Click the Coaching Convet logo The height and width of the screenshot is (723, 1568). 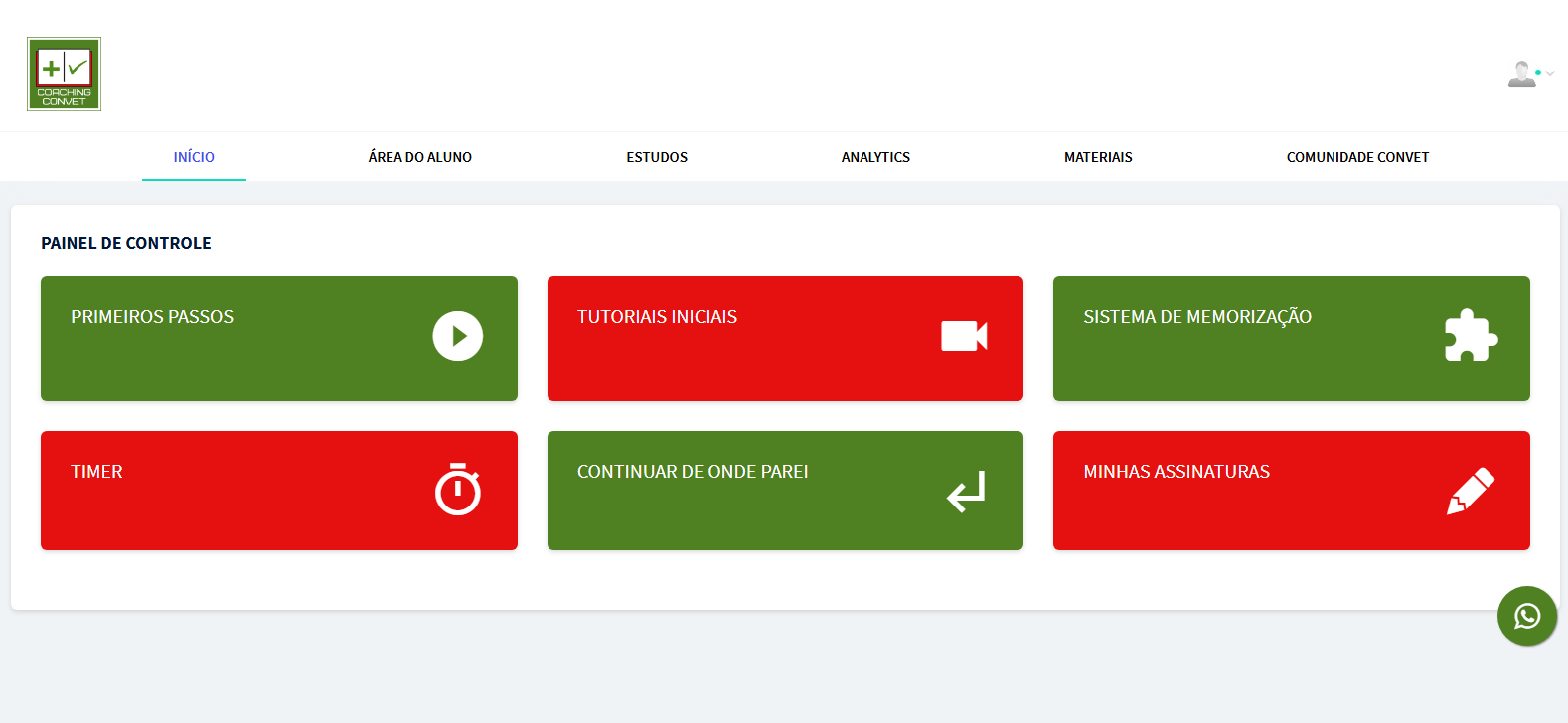tap(64, 74)
